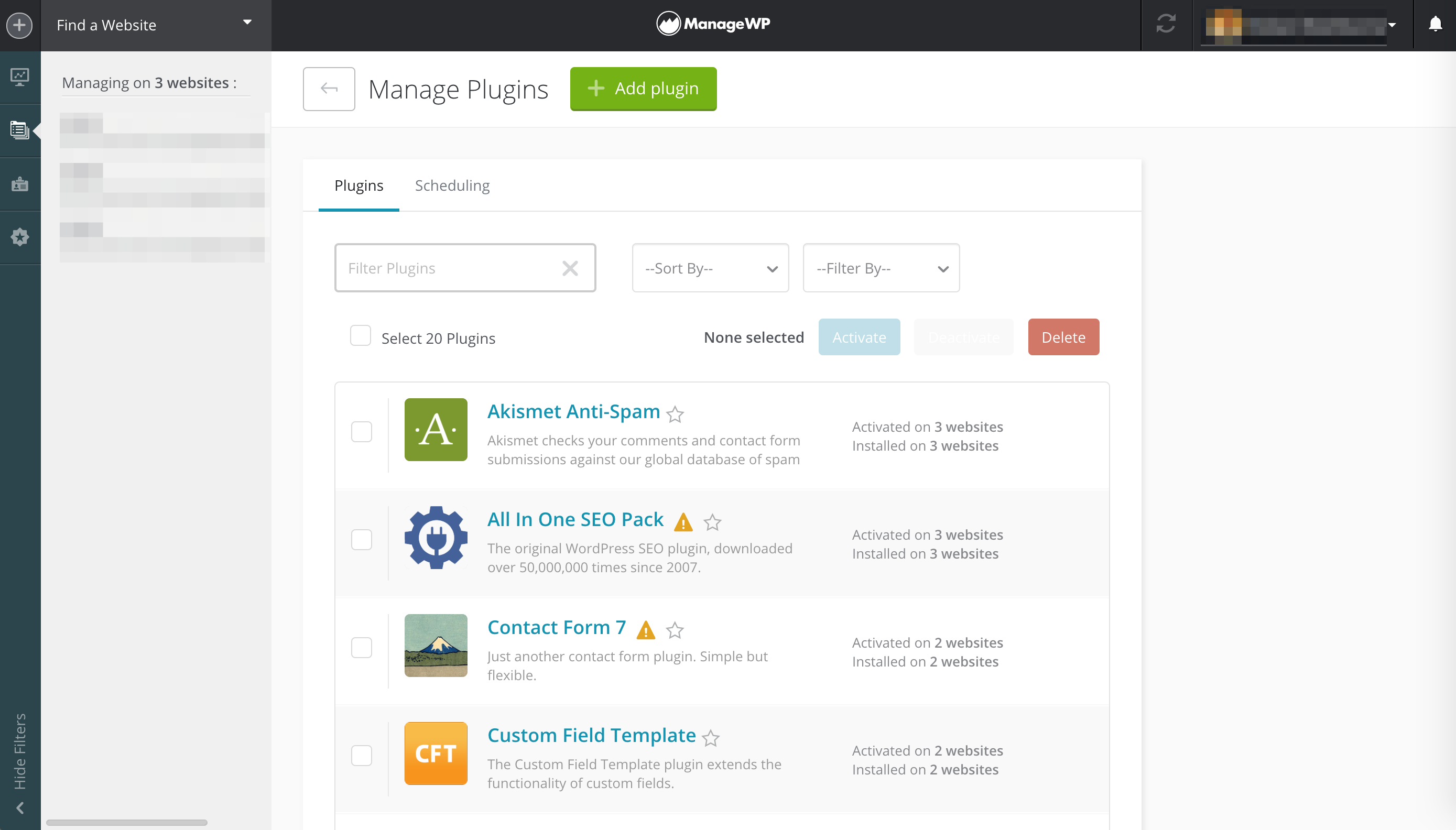Click the Manage Plugins heading
The width and height of the screenshot is (1456, 830).
coord(458,90)
